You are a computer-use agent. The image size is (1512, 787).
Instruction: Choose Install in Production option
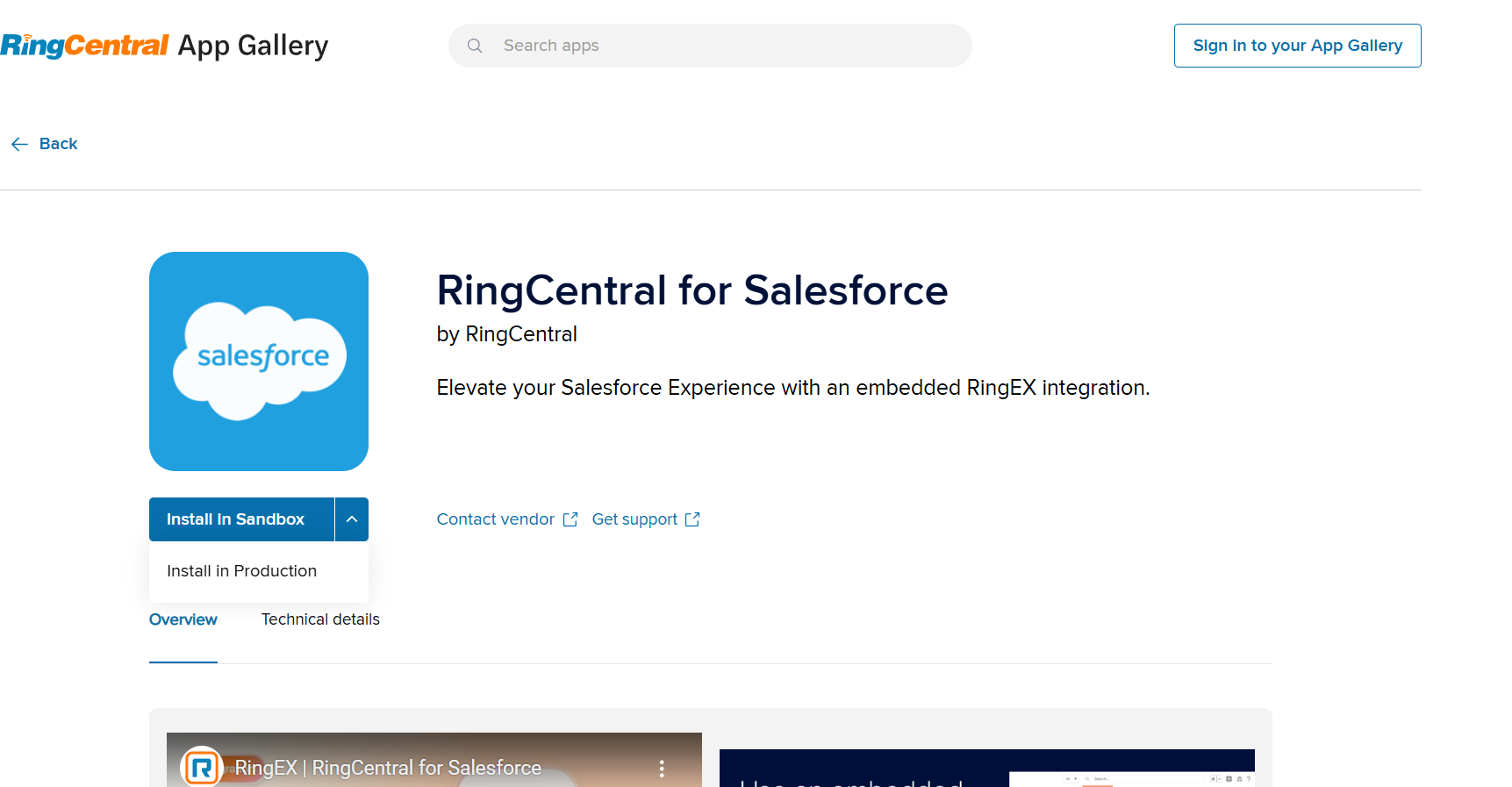241,571
